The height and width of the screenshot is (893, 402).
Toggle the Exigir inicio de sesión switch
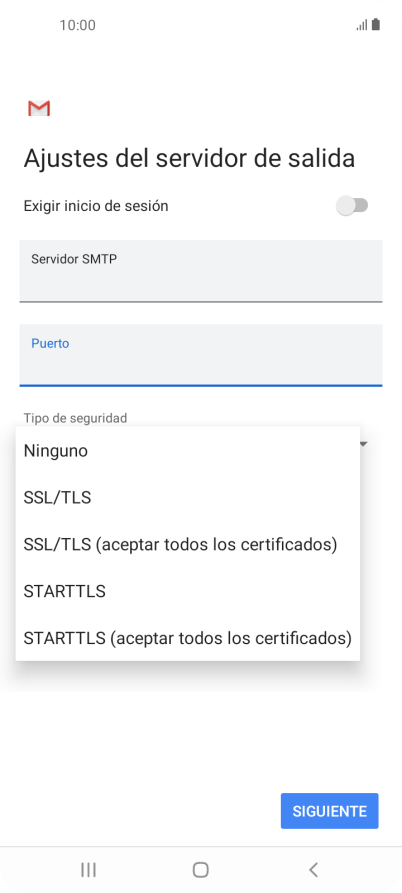click(352, 206)
